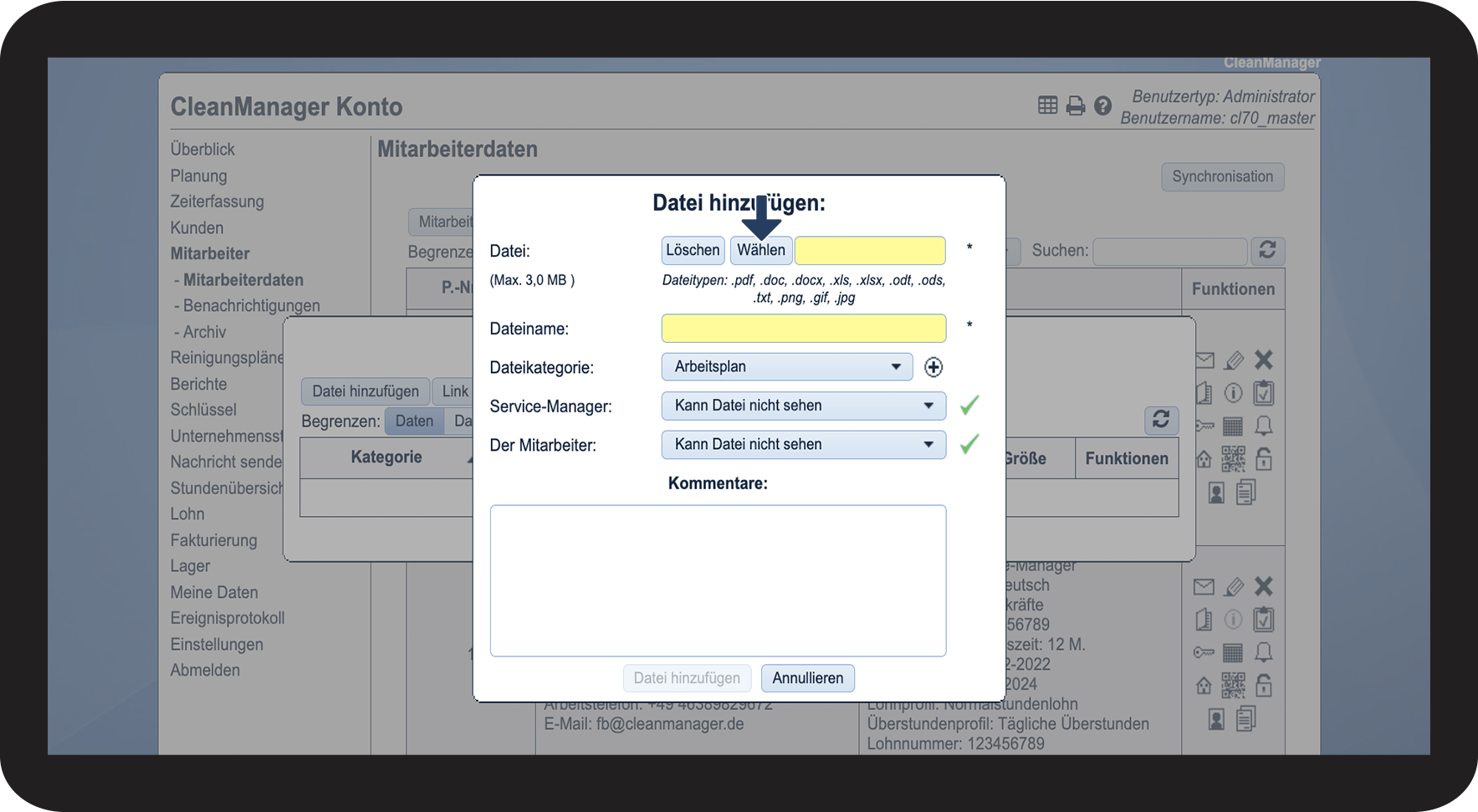This screenshot has height=812, width=1478.
Task: Open Zeiterfassung in the sidebar
Action: click(217, 202)
